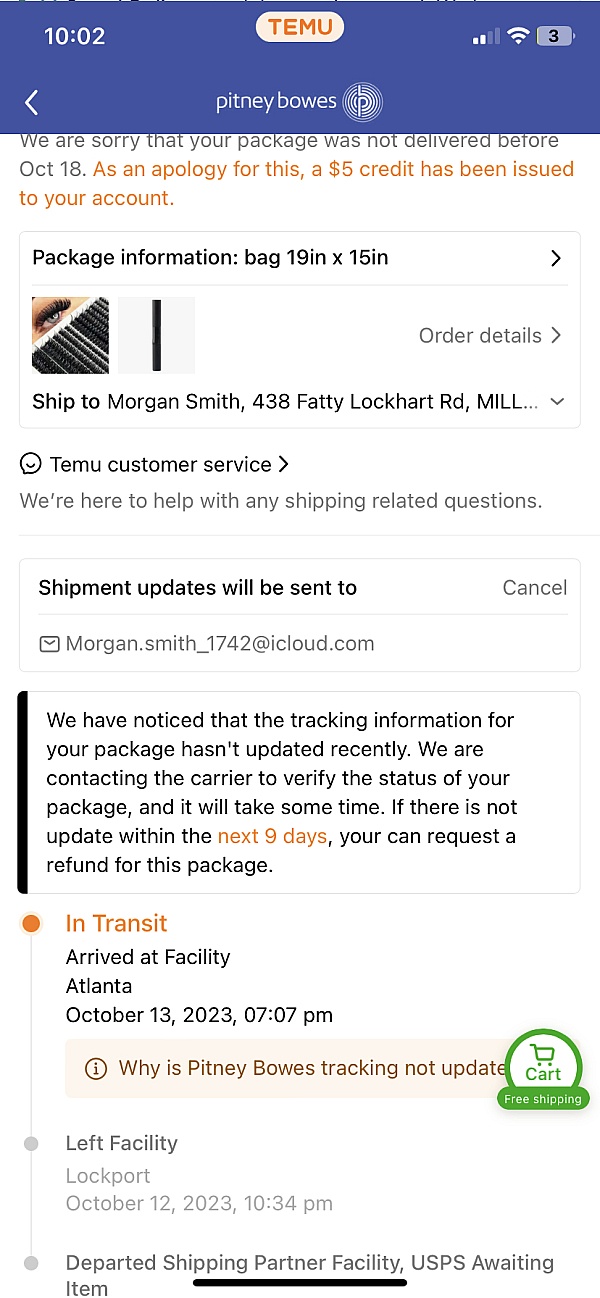Tap the Wi-Fi status icon

517,37
